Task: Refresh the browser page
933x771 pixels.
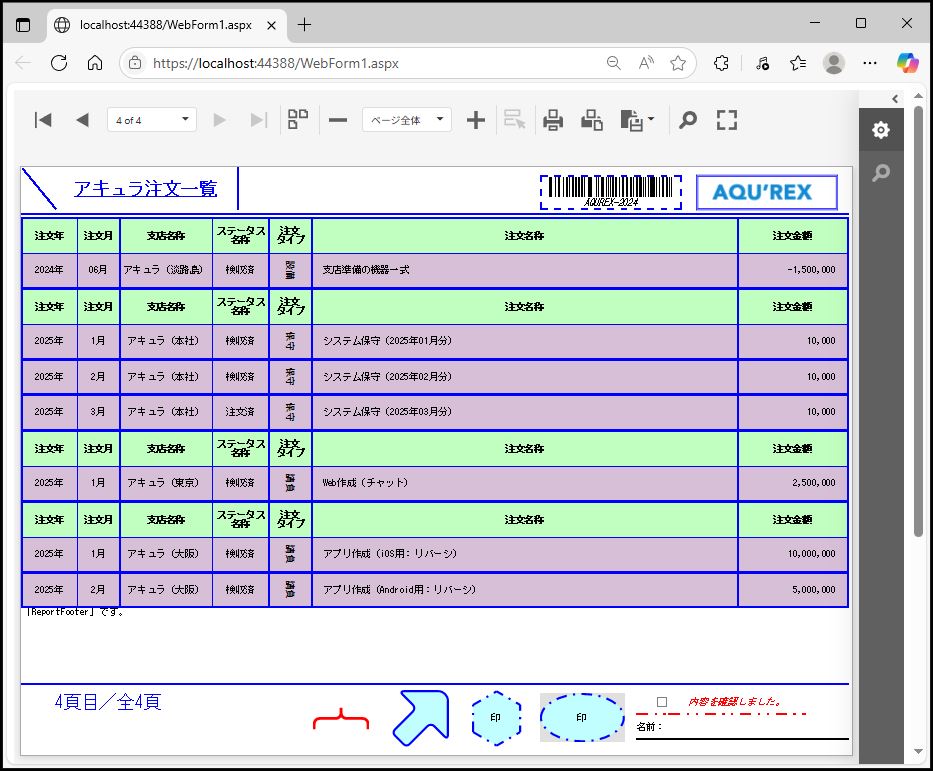Action: [x=58, y=63]
